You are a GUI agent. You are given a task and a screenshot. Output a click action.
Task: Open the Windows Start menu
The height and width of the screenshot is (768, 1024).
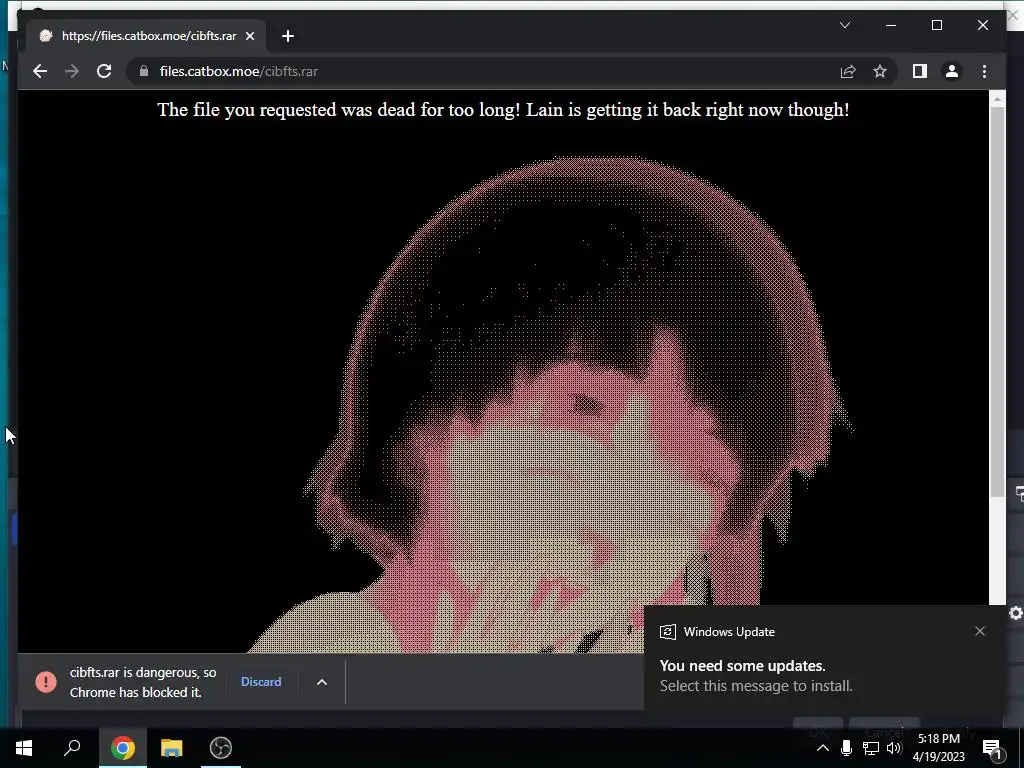(24, 748)
